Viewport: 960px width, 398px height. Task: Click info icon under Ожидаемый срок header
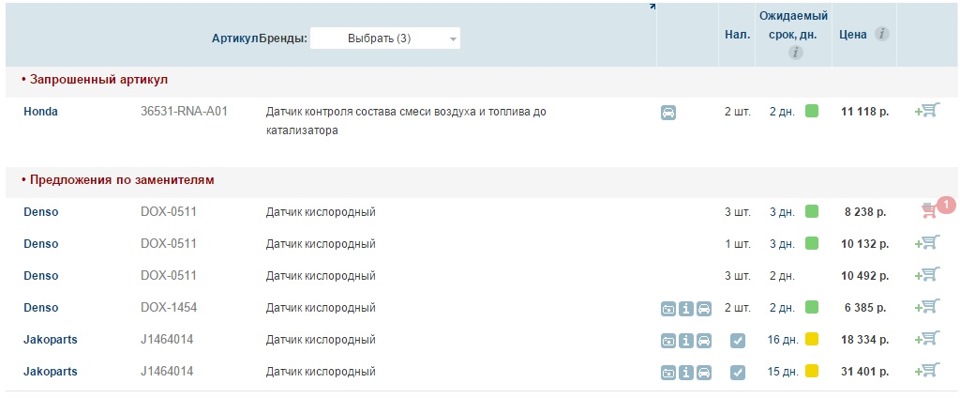pos(795,53)
